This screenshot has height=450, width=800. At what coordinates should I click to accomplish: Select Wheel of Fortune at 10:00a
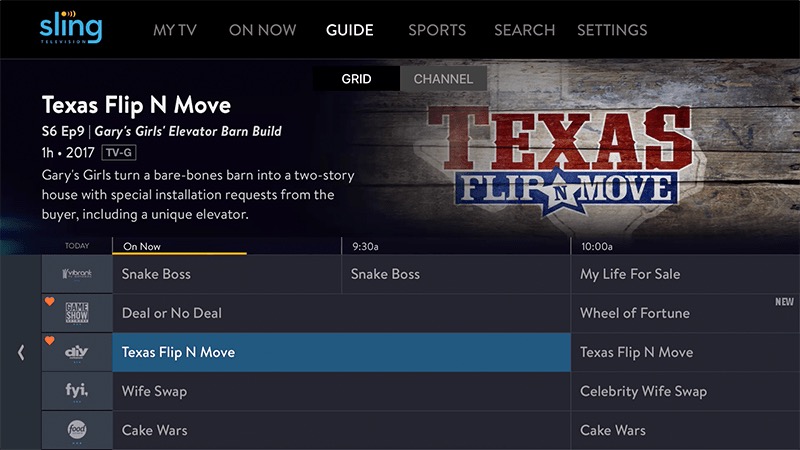tap(685, 313)
